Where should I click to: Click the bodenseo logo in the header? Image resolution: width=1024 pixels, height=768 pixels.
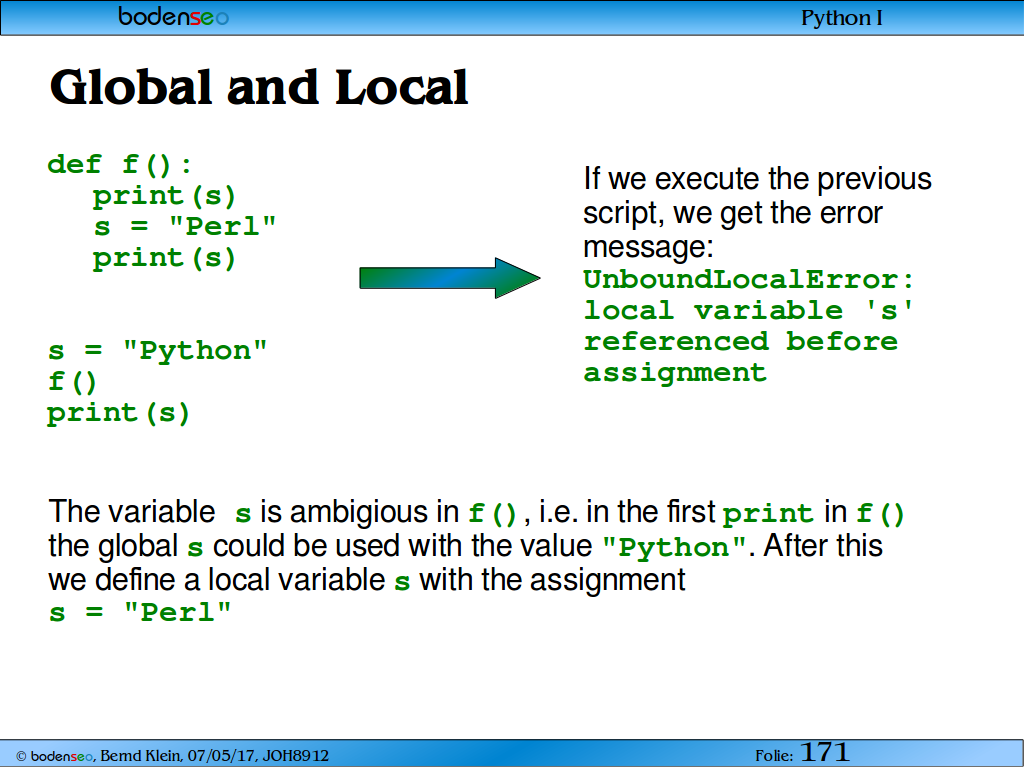tap(173, 16)
